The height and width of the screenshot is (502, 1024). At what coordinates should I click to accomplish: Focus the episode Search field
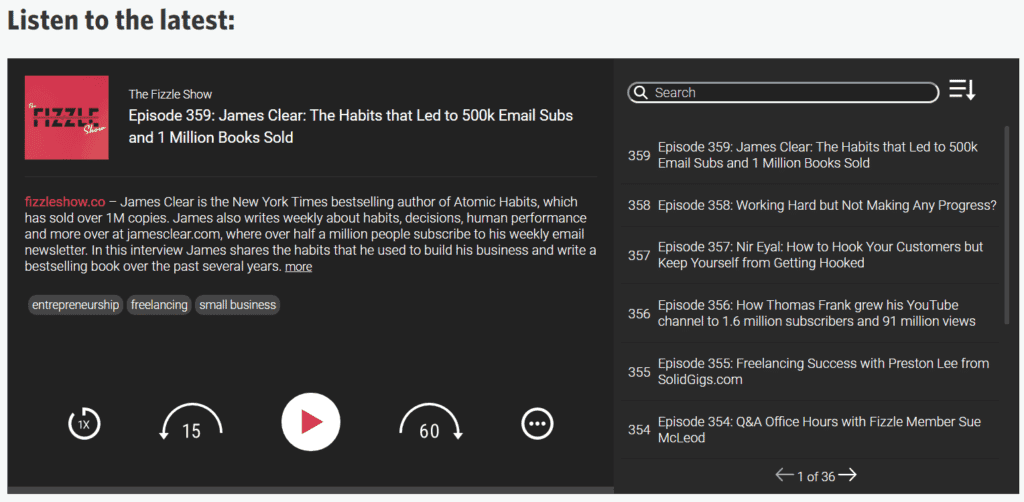[783, 93]
